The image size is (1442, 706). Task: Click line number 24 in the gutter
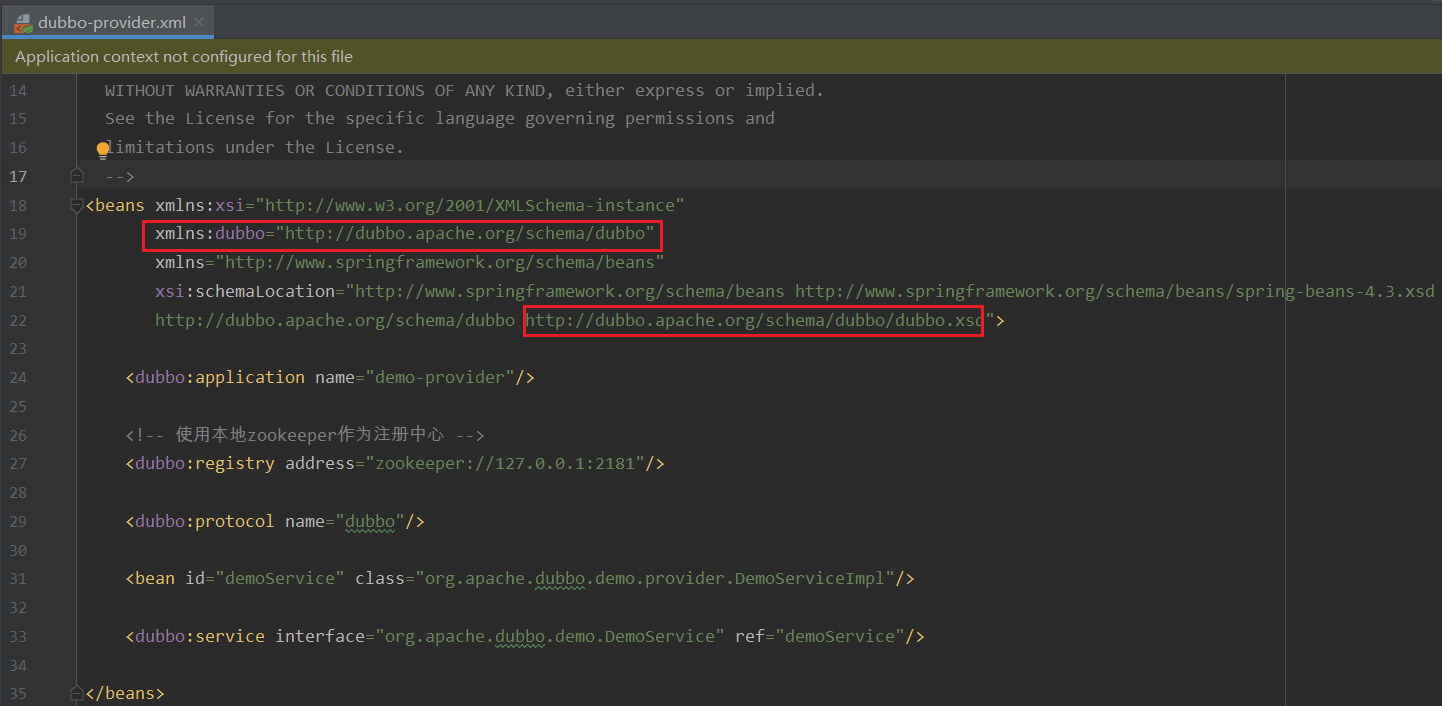[x=18, y=378]
